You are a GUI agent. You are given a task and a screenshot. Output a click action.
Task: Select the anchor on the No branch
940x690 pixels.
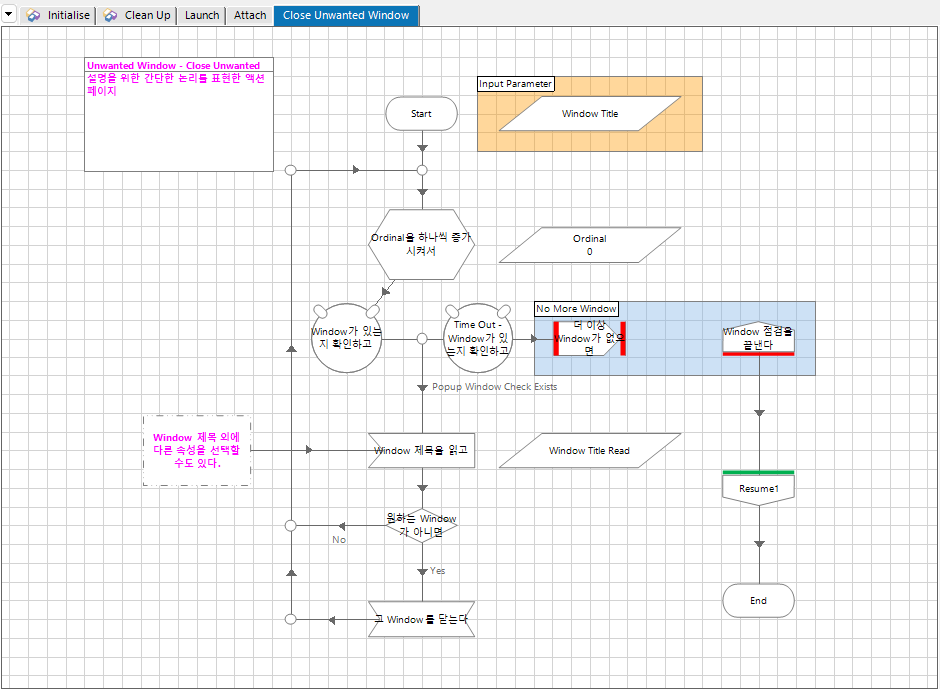[x=291, y=526]
